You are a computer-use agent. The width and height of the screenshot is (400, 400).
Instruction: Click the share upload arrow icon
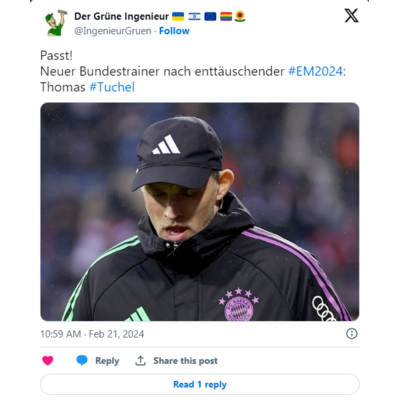pos(140,360)
